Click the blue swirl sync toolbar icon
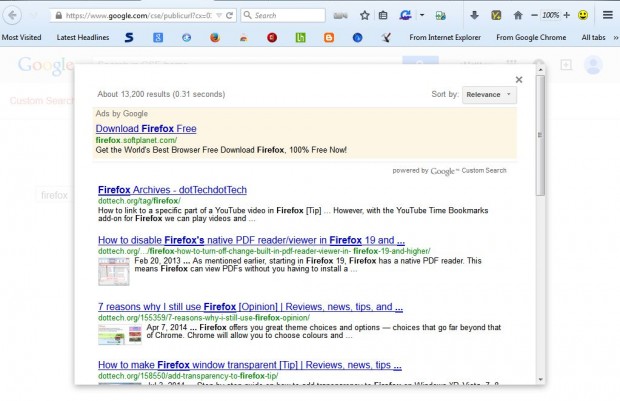Screen dimensions: 620x401 [405, 15]
